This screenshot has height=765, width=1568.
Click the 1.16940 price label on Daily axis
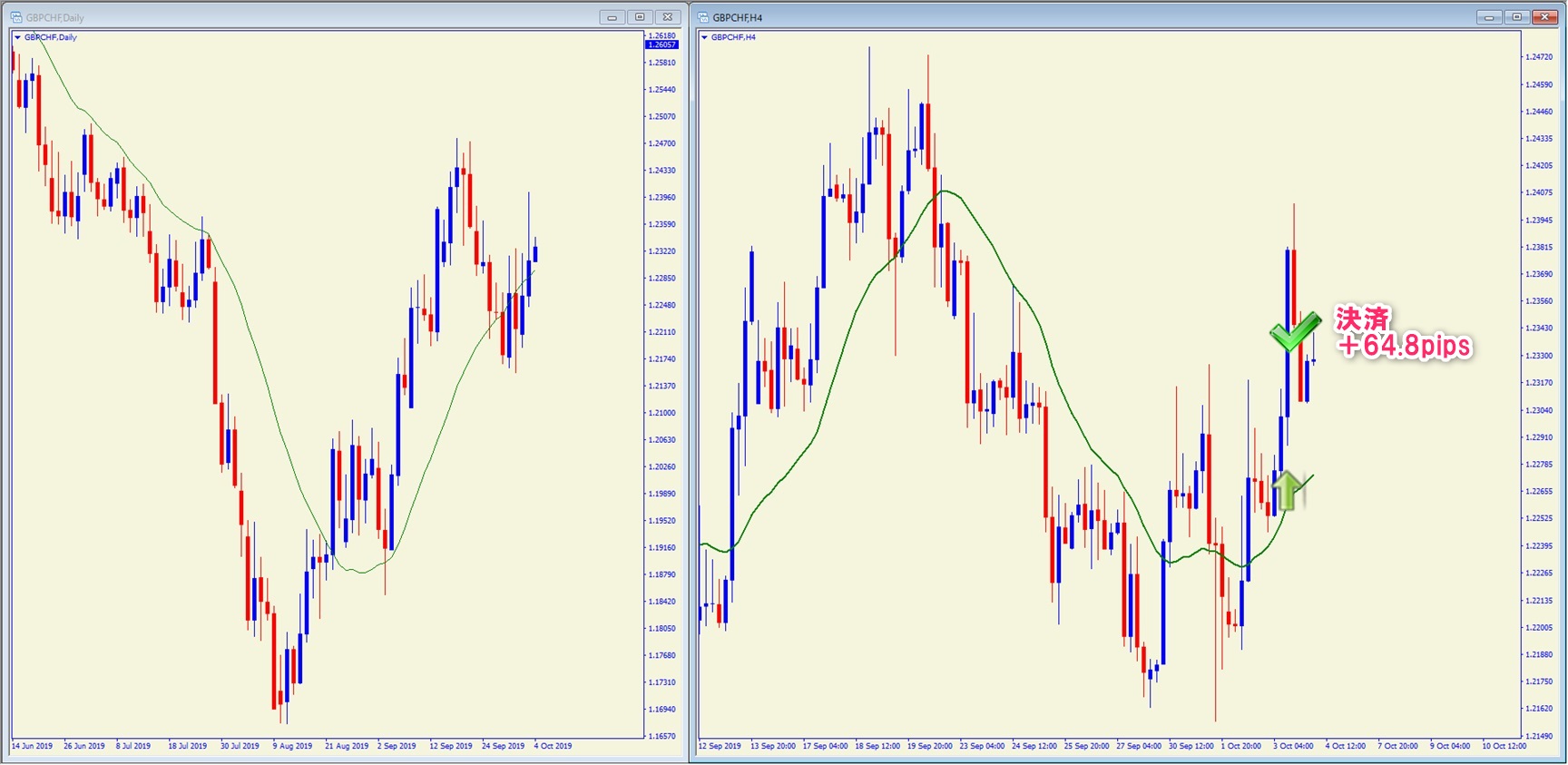point(662,710)
